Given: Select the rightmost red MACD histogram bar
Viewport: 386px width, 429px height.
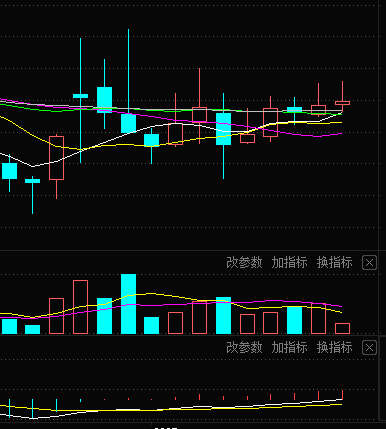Looking at the screenshot, I should [x=342, y=394].
